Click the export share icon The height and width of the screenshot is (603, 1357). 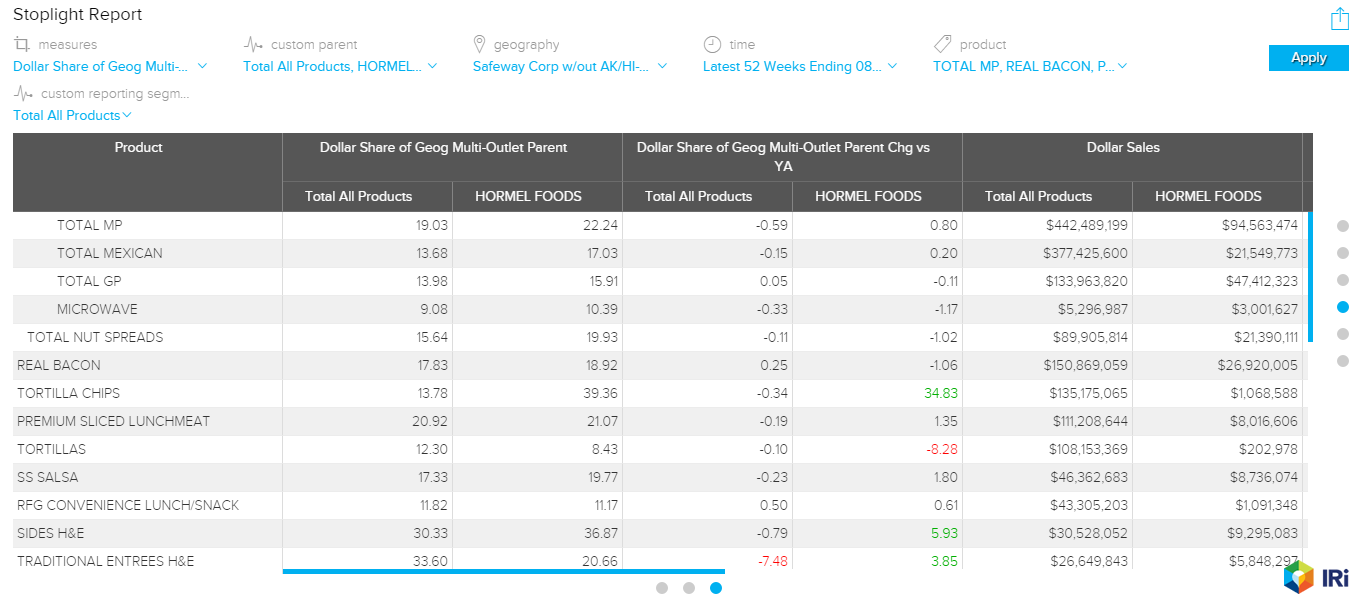[1339, 19]
